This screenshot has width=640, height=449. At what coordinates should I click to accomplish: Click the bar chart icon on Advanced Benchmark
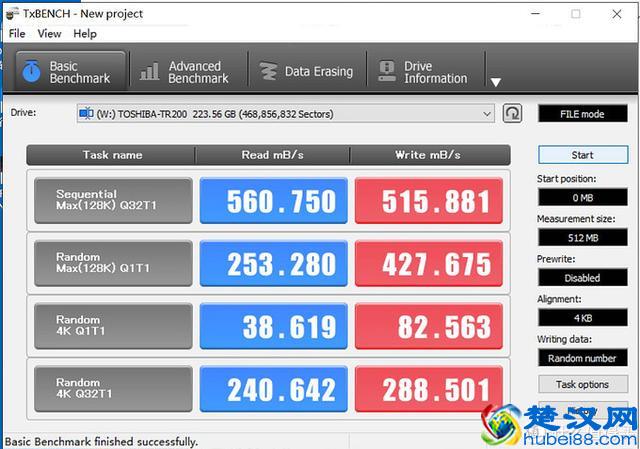pyautogui.click(x=150, y=72)
